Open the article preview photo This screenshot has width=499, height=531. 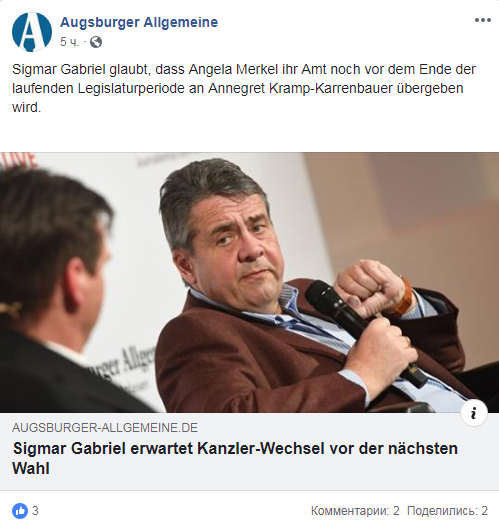[250, 282]
